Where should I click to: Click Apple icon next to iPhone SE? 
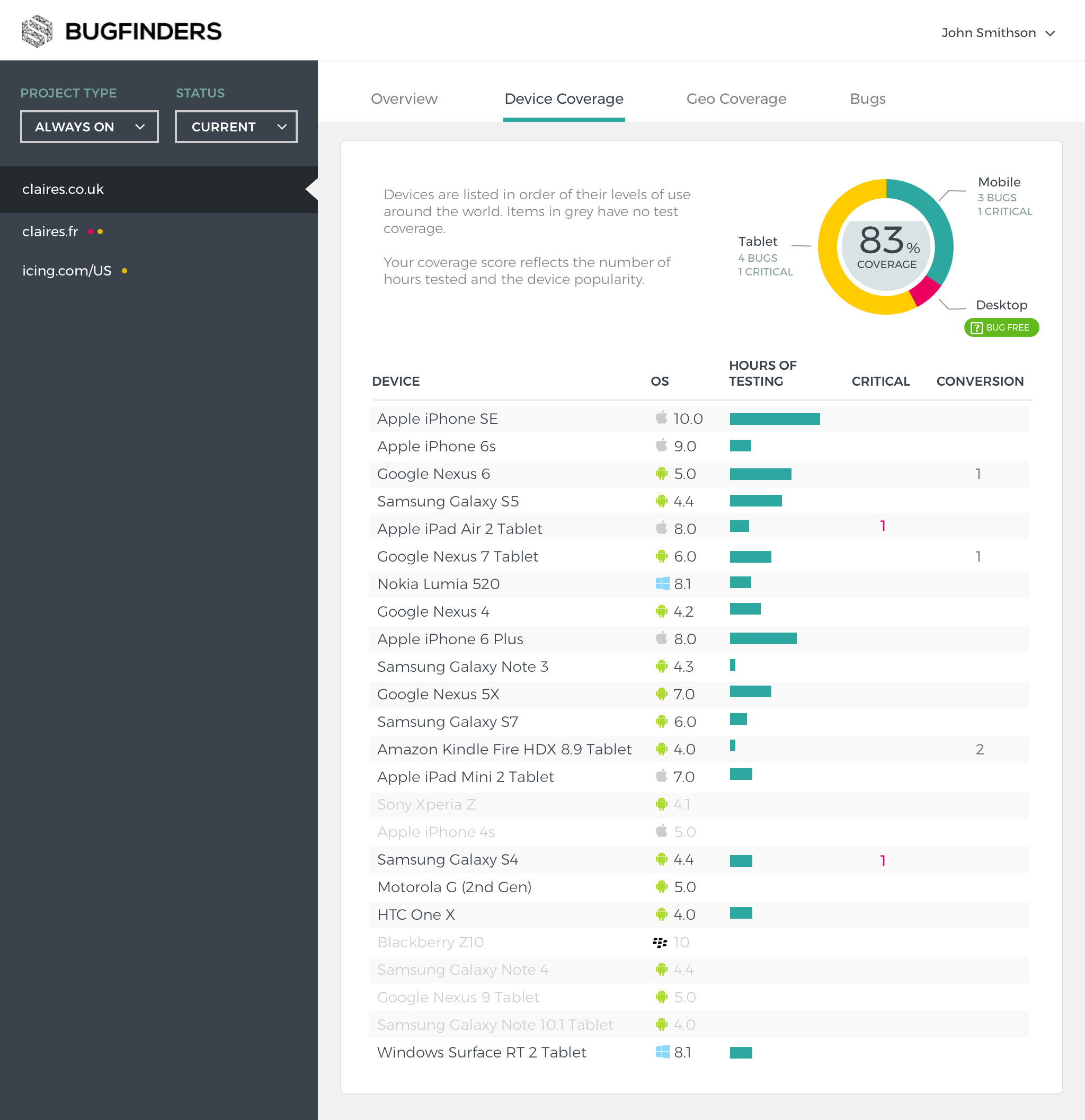661,417
